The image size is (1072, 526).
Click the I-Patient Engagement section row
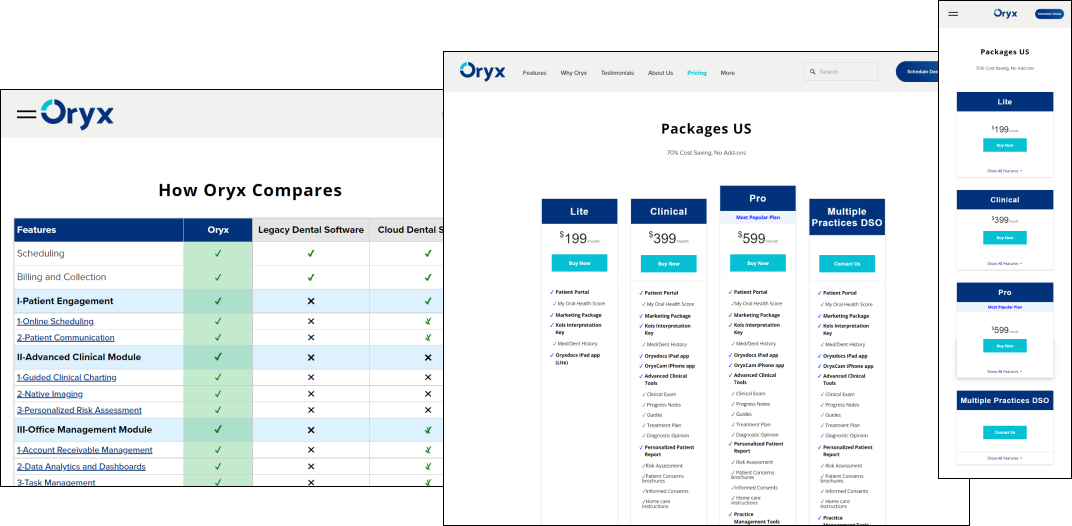point(226,301)
